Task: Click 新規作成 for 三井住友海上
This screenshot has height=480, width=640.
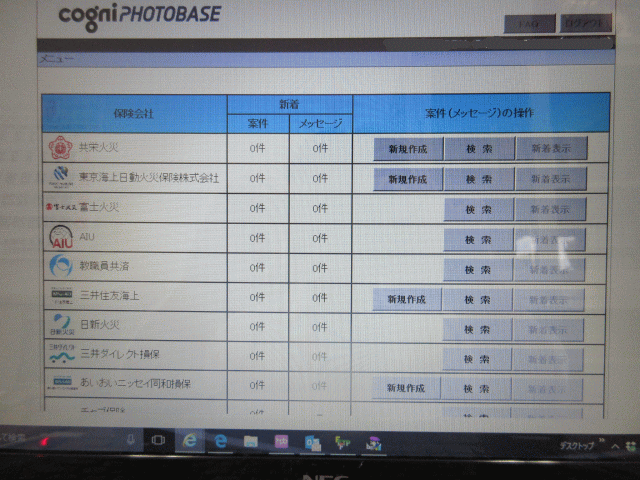Action: (407, 299)
